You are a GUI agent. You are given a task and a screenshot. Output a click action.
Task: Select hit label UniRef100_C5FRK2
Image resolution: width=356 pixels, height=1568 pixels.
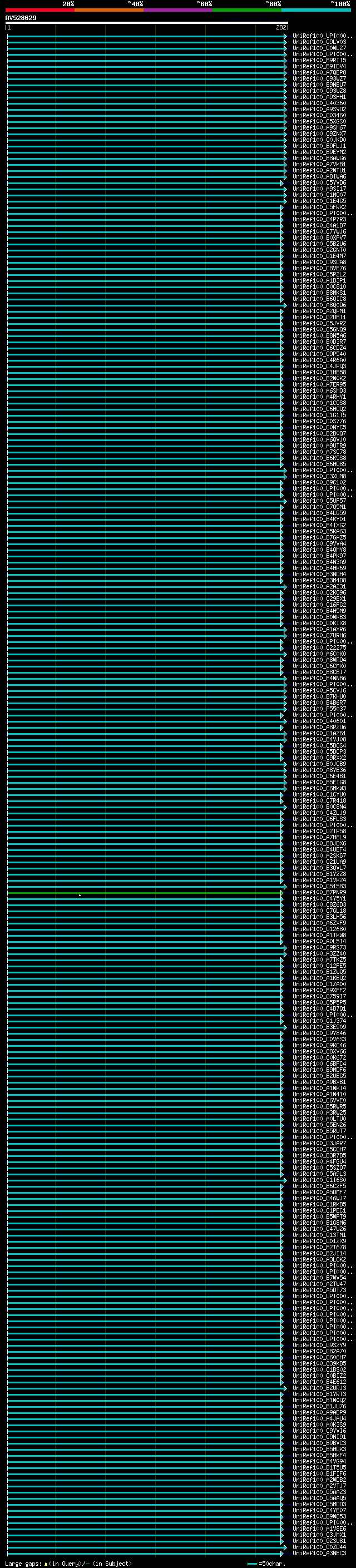(x=319, y=207)
